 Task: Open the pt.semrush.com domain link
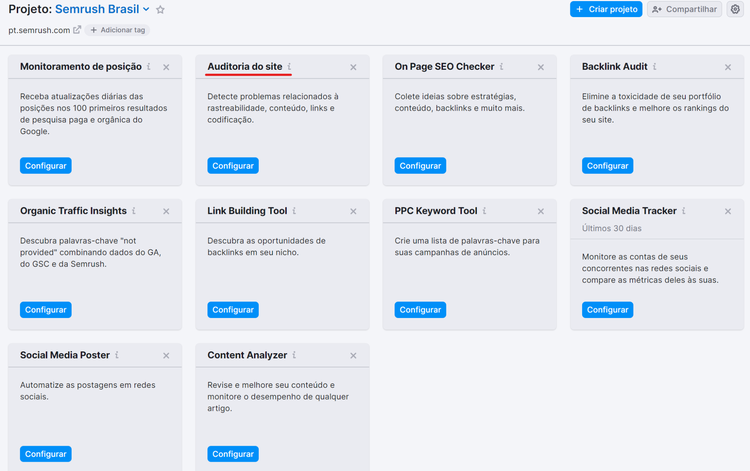point(39,30)
